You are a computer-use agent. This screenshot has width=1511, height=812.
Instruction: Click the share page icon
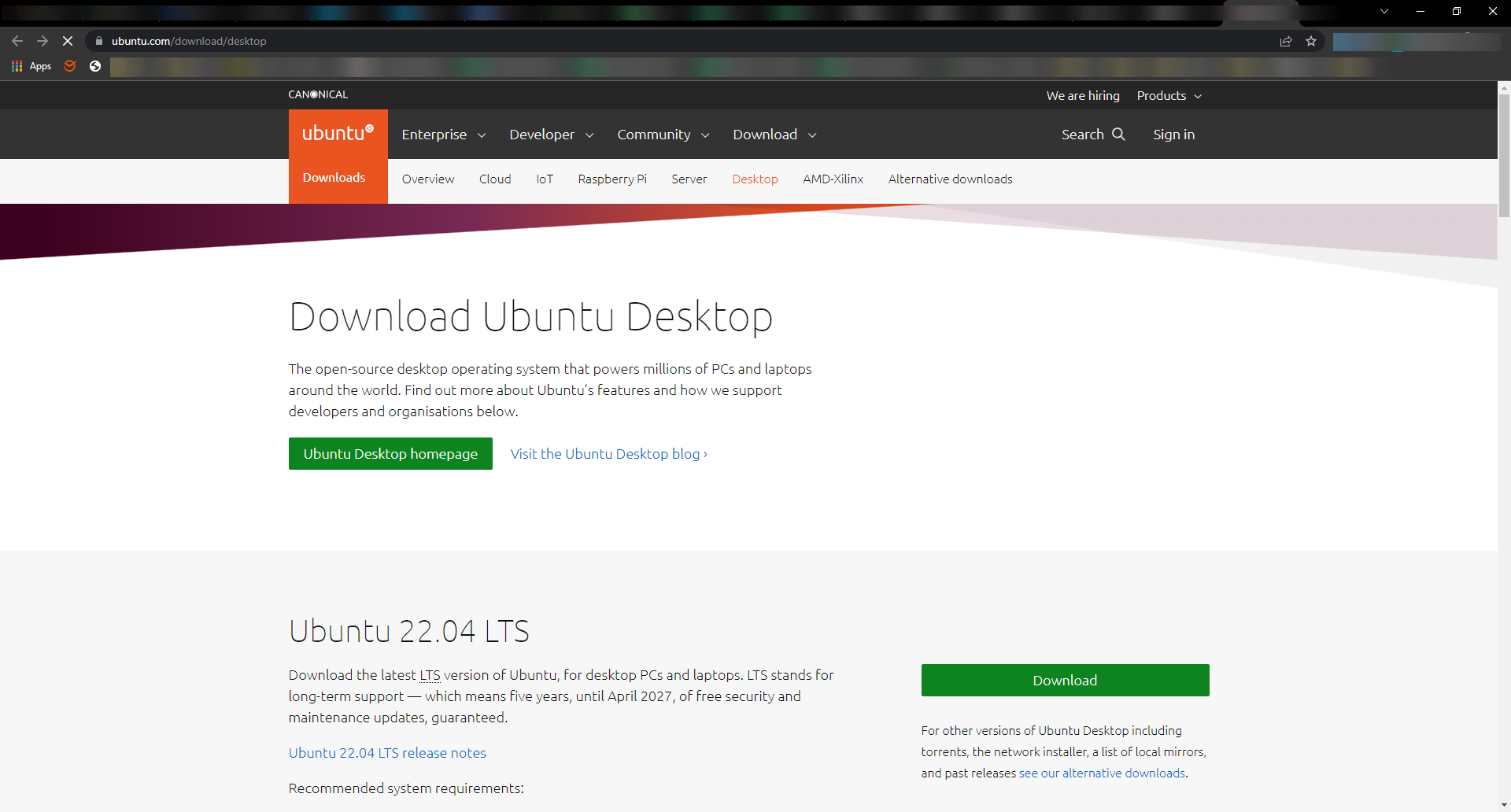click(x=1286, y=41)
